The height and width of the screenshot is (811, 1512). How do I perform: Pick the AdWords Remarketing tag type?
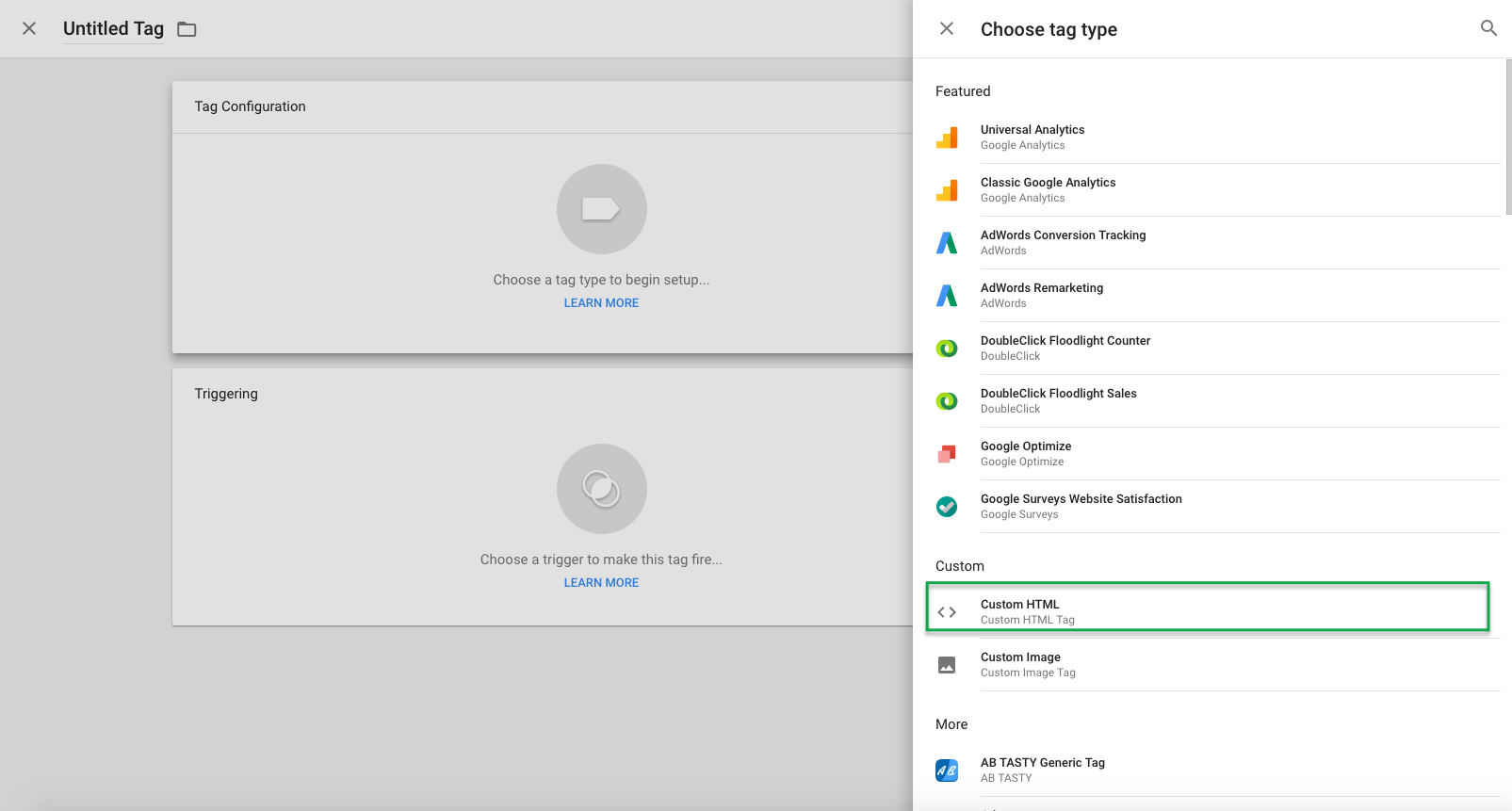coord(1041,295)
